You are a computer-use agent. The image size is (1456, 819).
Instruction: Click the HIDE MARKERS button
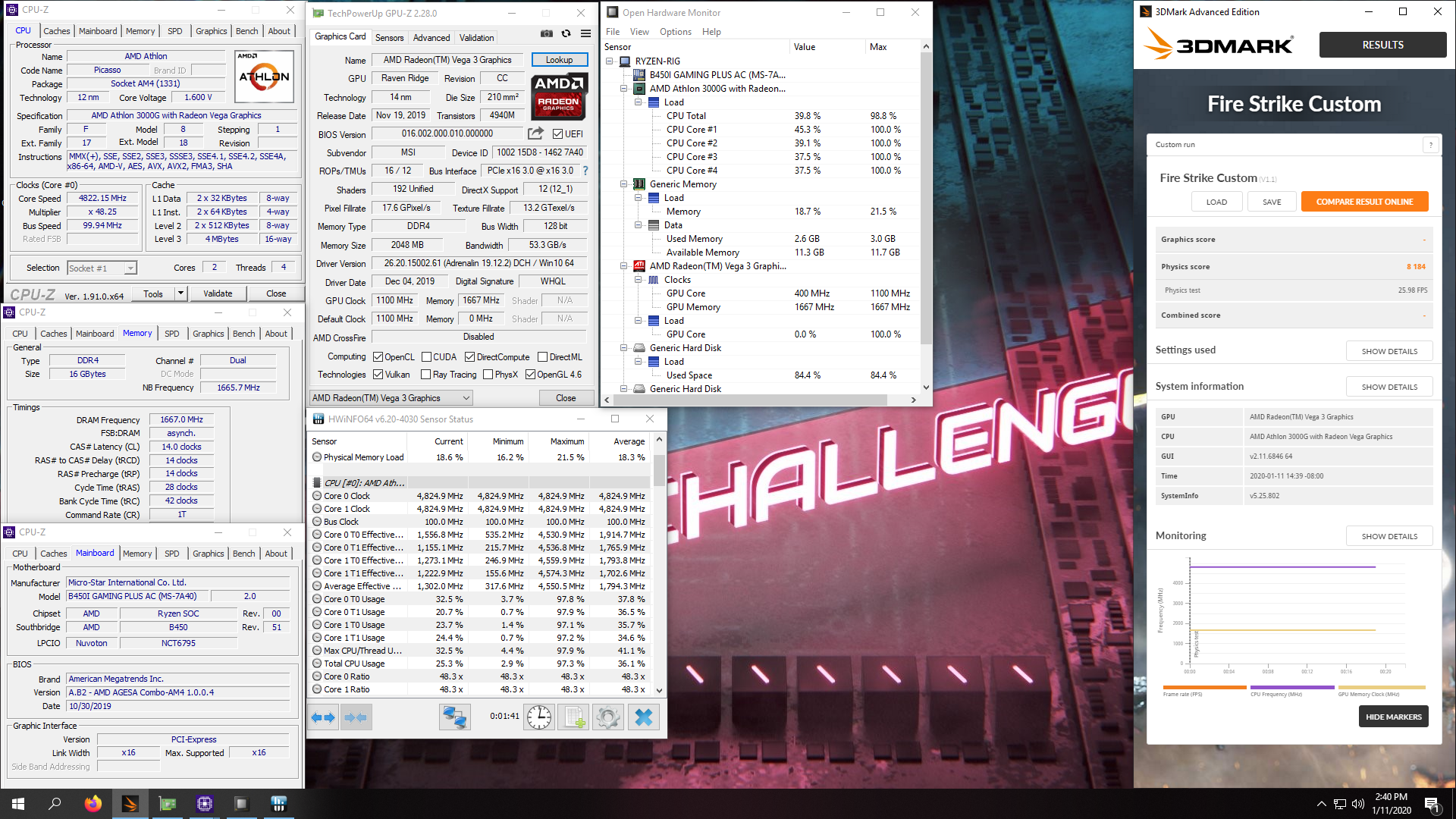point(1393,717)
